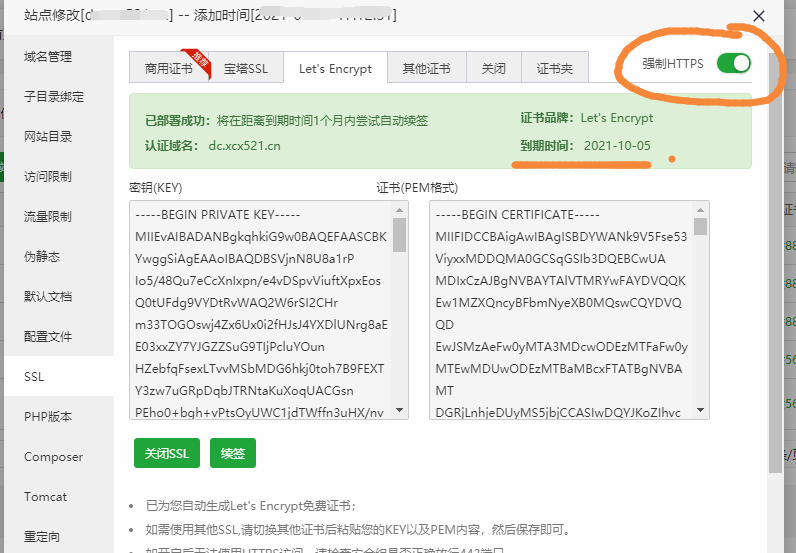Click the certificate box scroll-up arrow
796x553 pixels.
coord(701,210)
